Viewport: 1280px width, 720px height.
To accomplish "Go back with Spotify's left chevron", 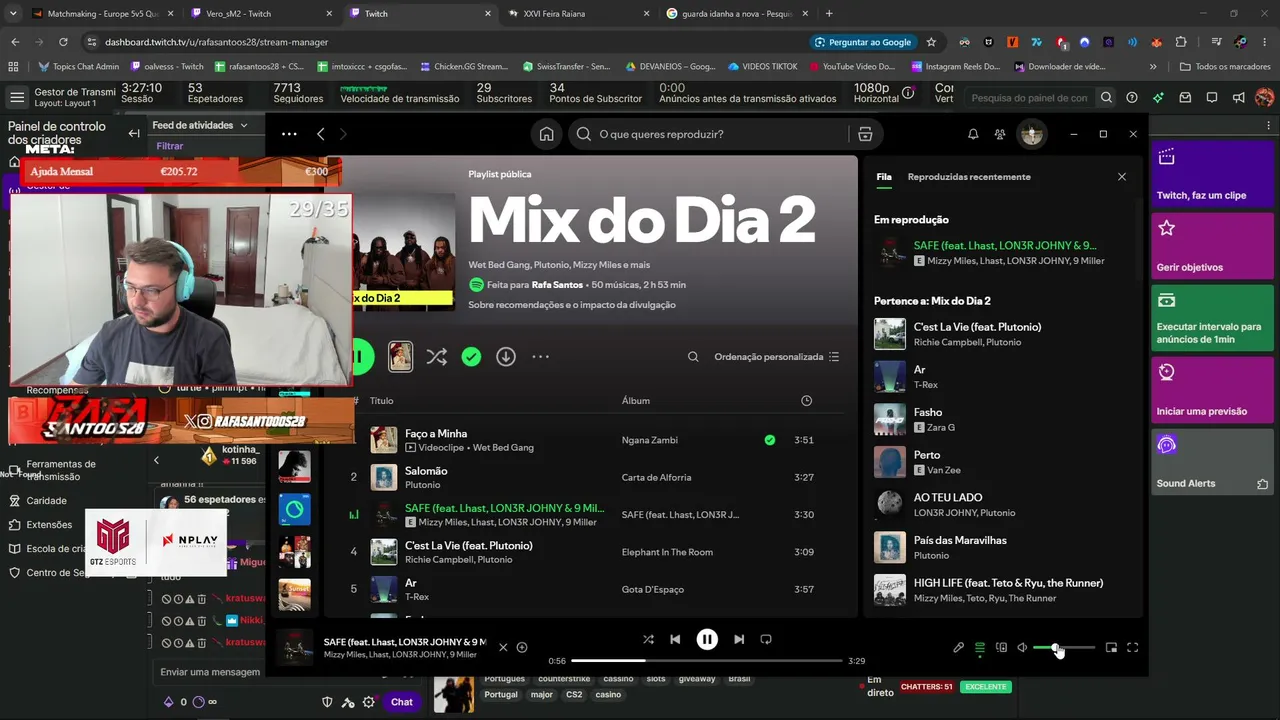I will [321, 134].
